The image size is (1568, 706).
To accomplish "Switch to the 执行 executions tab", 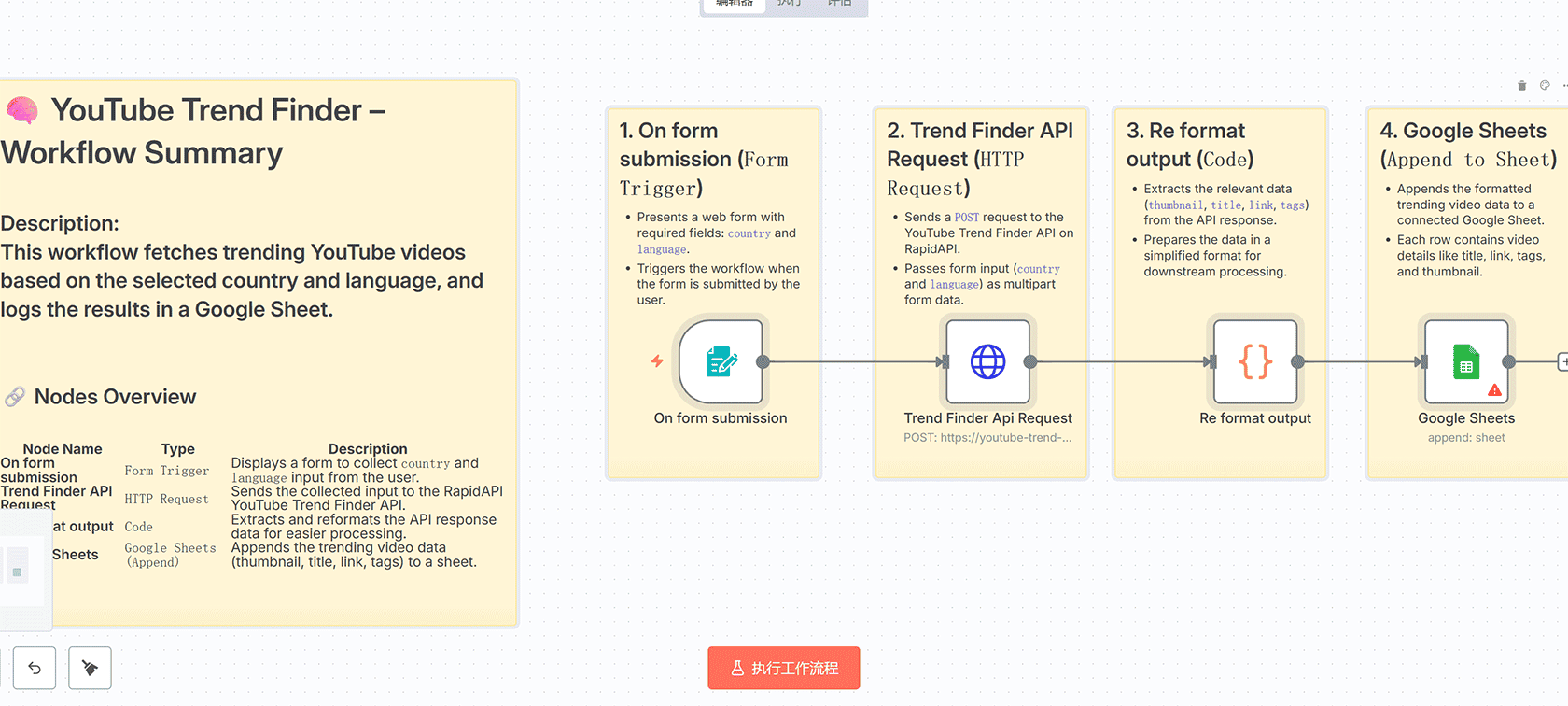I will (790, 4).
